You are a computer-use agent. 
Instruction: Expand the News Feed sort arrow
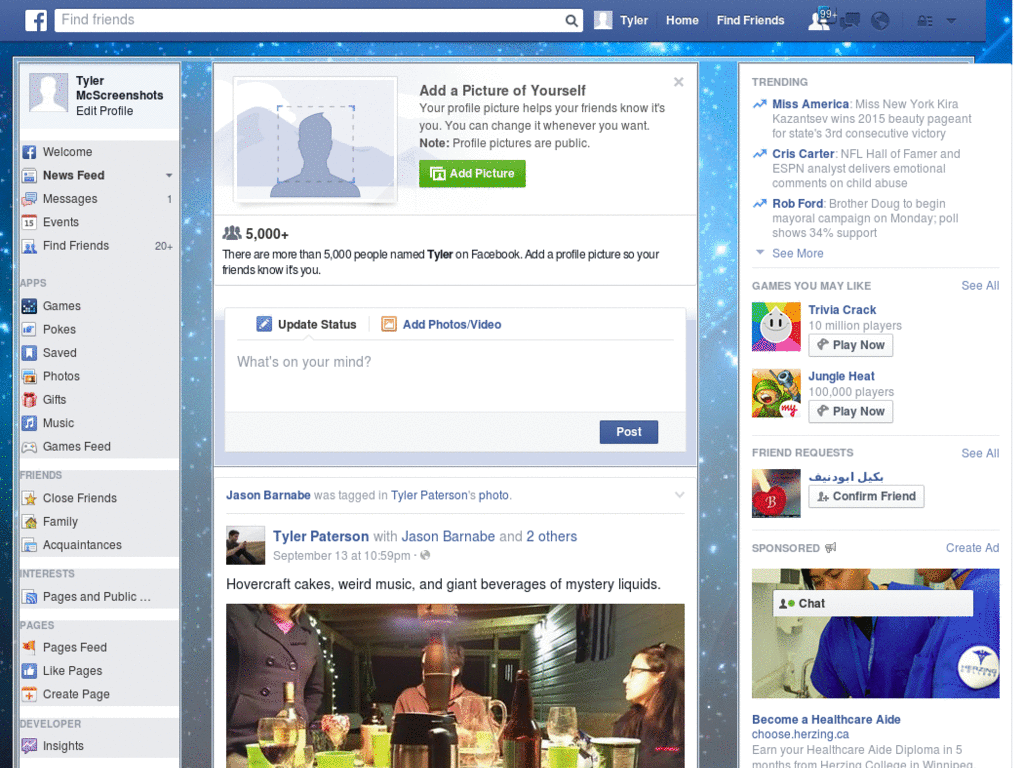(169, 176)
